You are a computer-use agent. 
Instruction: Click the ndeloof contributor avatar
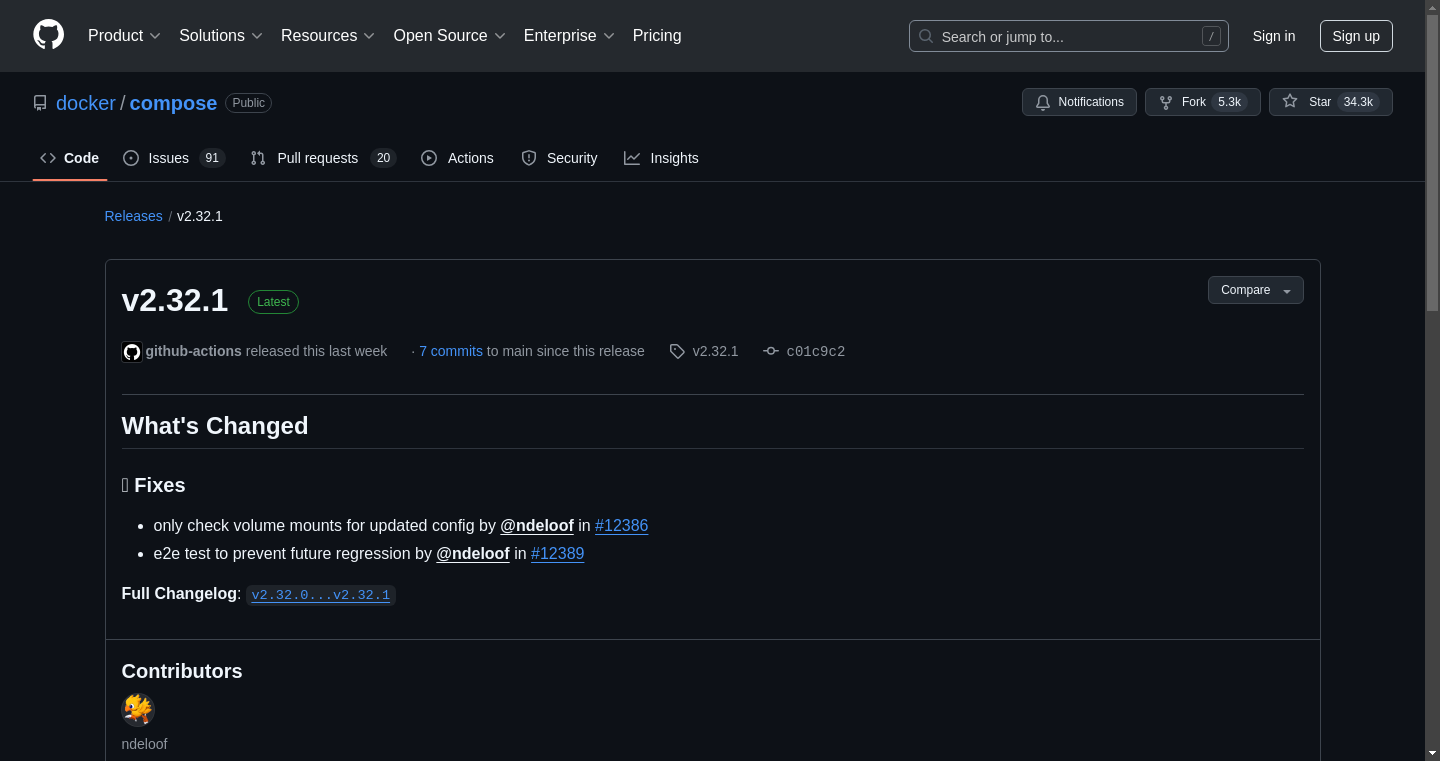coord(138,710)
